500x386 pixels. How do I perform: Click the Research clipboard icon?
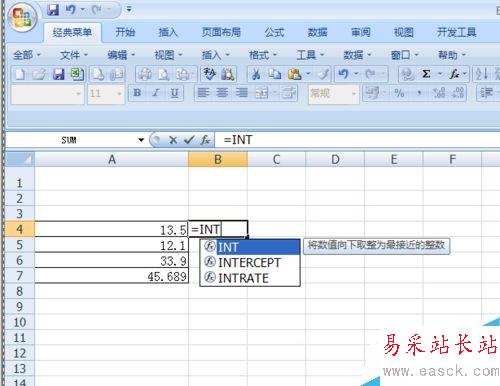pyautogui.click(x=228, y=74)
